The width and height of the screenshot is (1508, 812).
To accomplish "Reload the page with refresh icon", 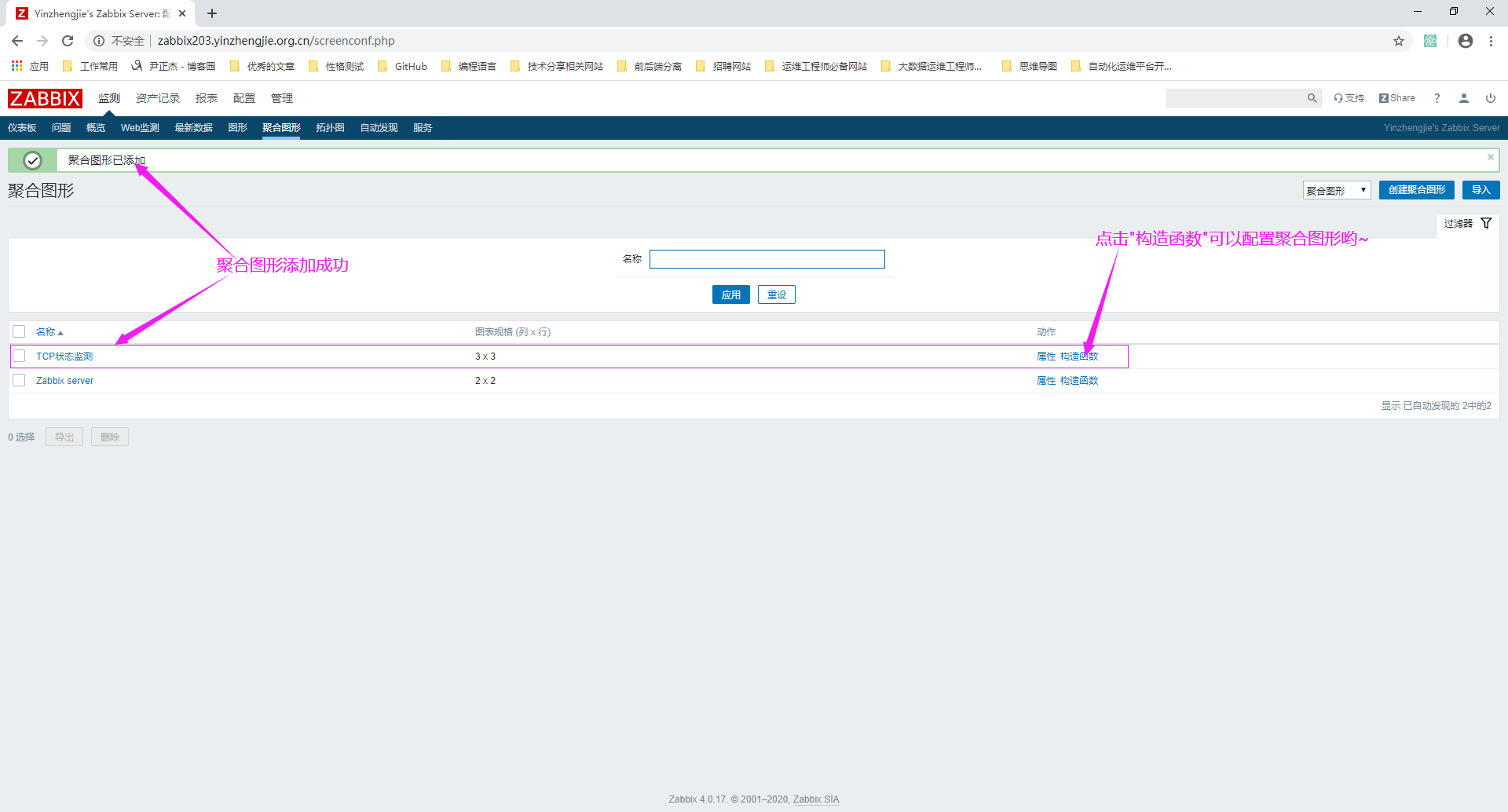I will [x=68, y=41].
